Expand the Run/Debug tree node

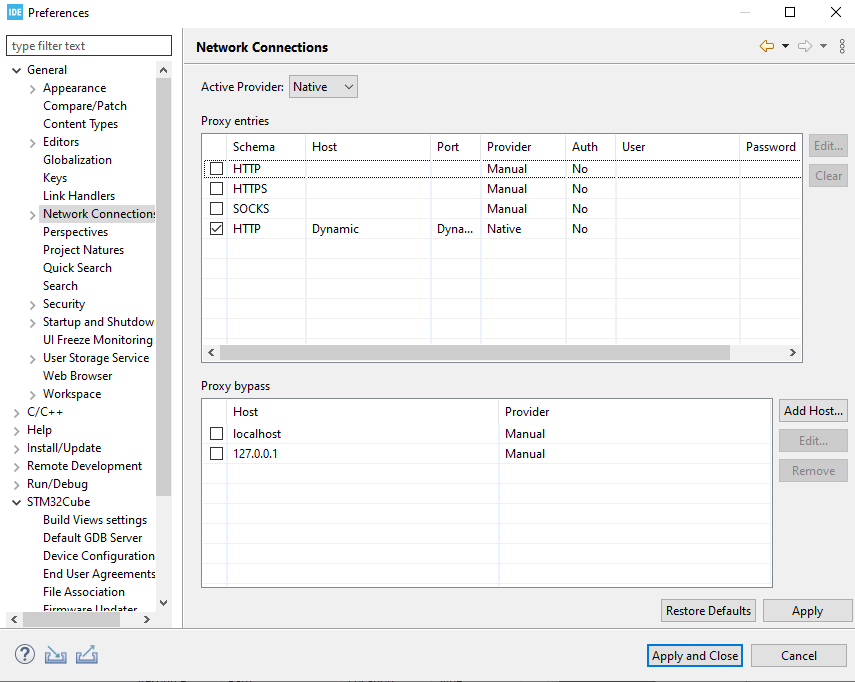pos(16,485)
